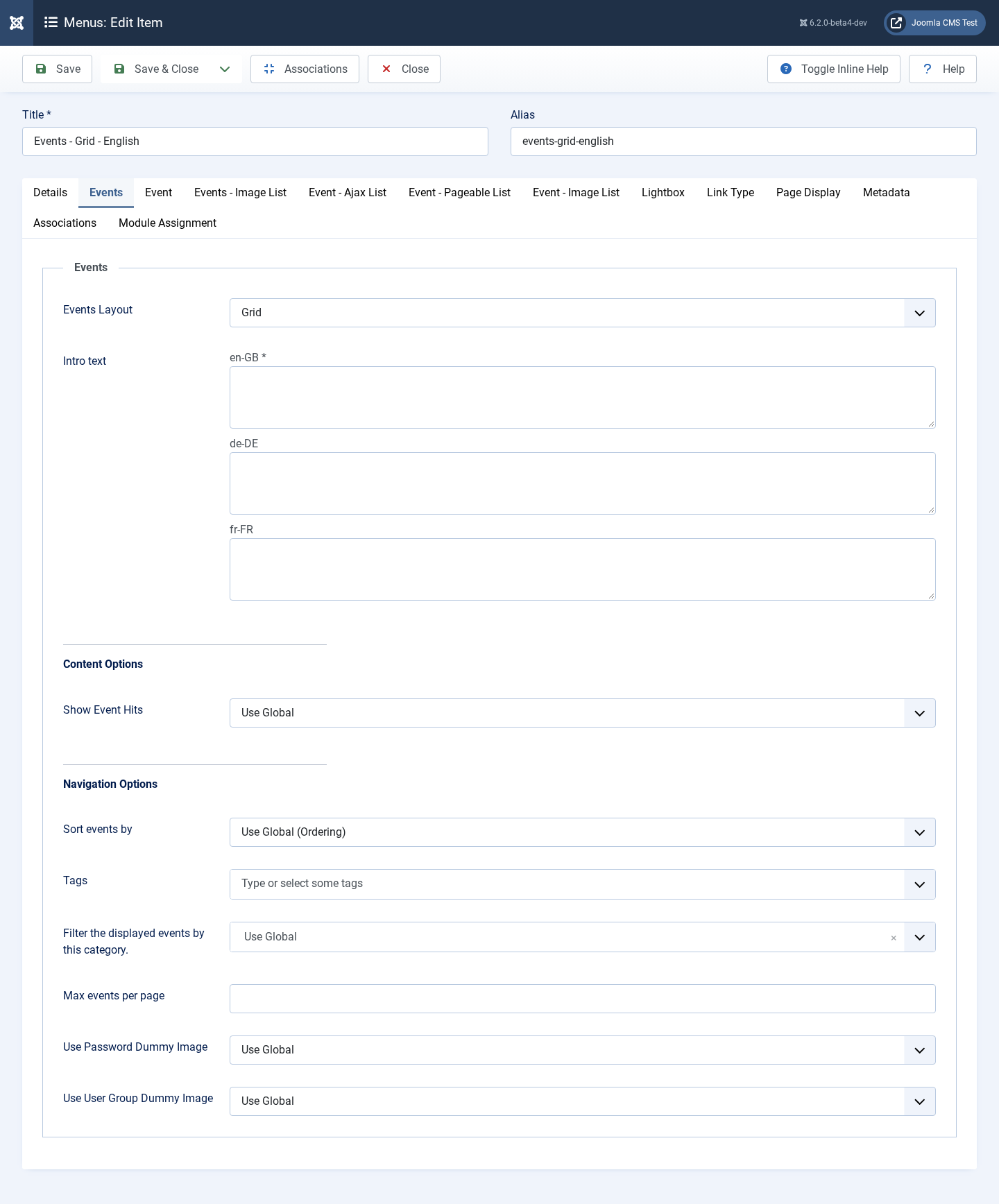Expand the category filter dropdown
The width and height of the screenshot is (999, 1204).
tap(920, 937)
